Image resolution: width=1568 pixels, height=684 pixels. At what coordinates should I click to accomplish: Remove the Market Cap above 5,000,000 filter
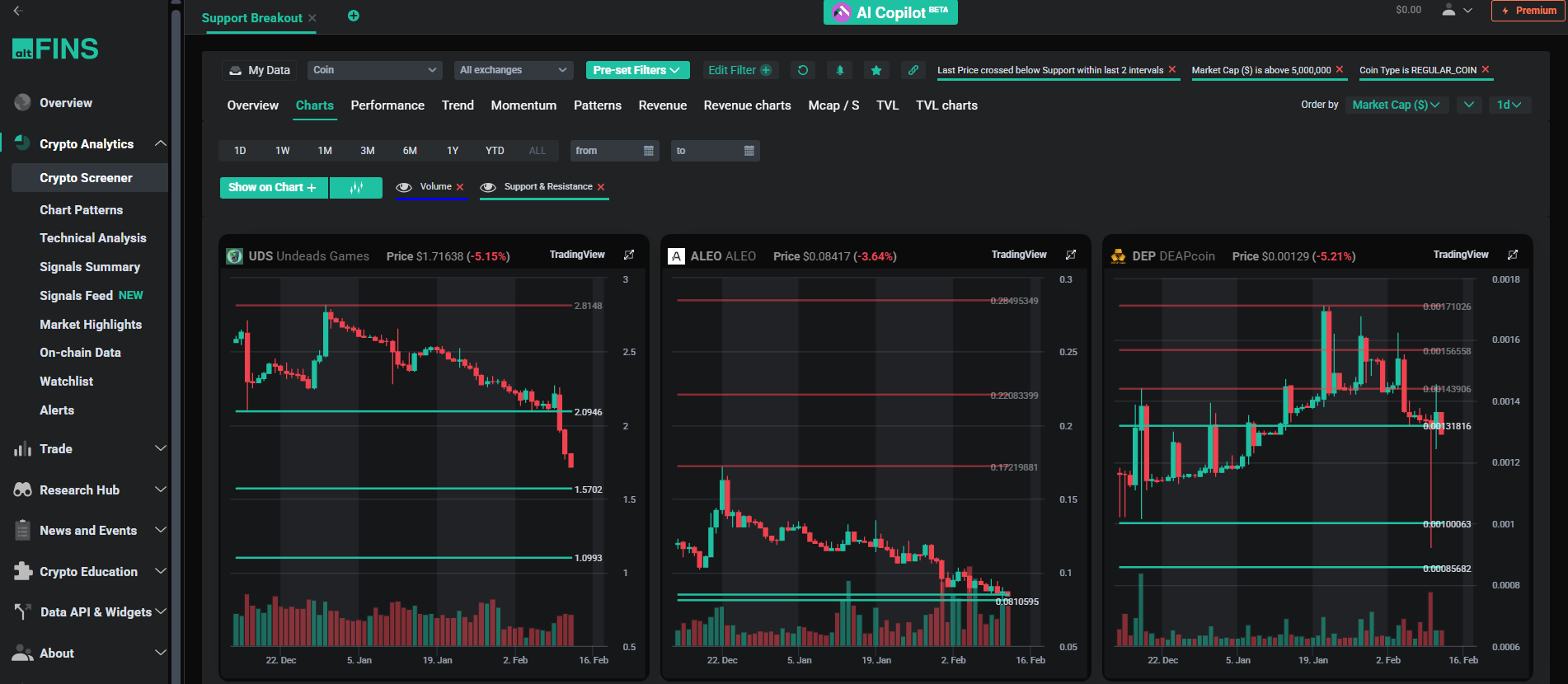click(x=1340, y=69)
